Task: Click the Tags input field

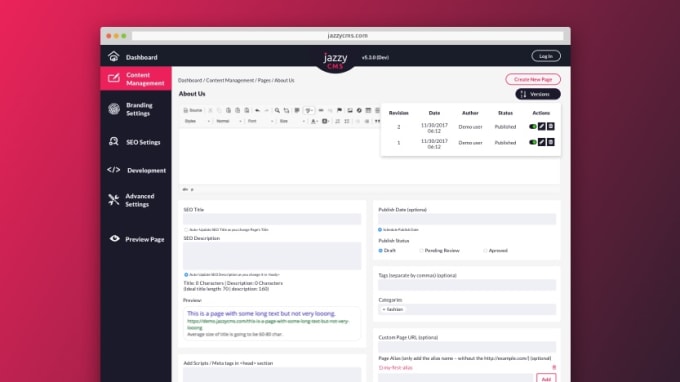Action: (x=467, y=284)
